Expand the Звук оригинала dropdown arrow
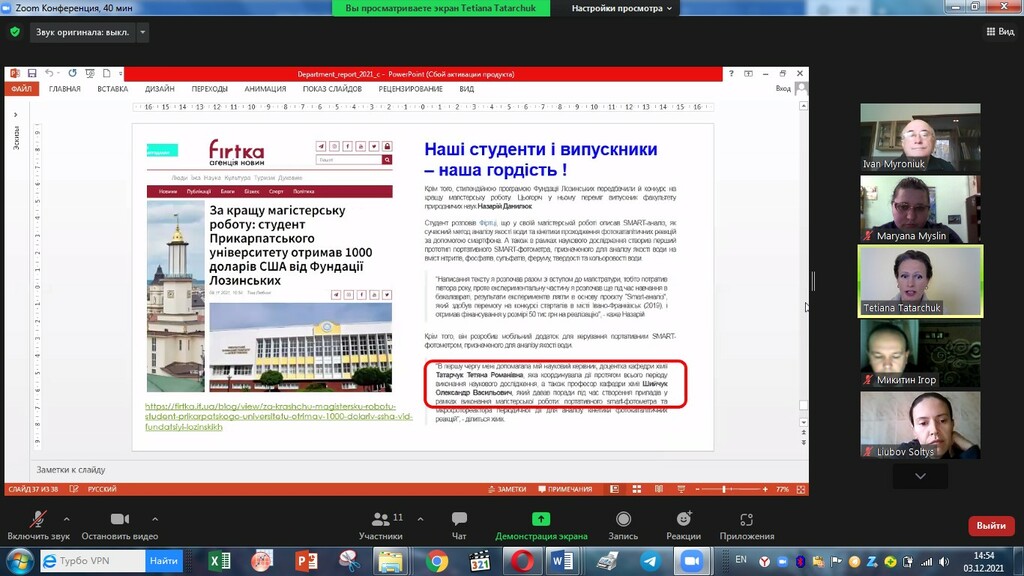 tap(142, 32)
